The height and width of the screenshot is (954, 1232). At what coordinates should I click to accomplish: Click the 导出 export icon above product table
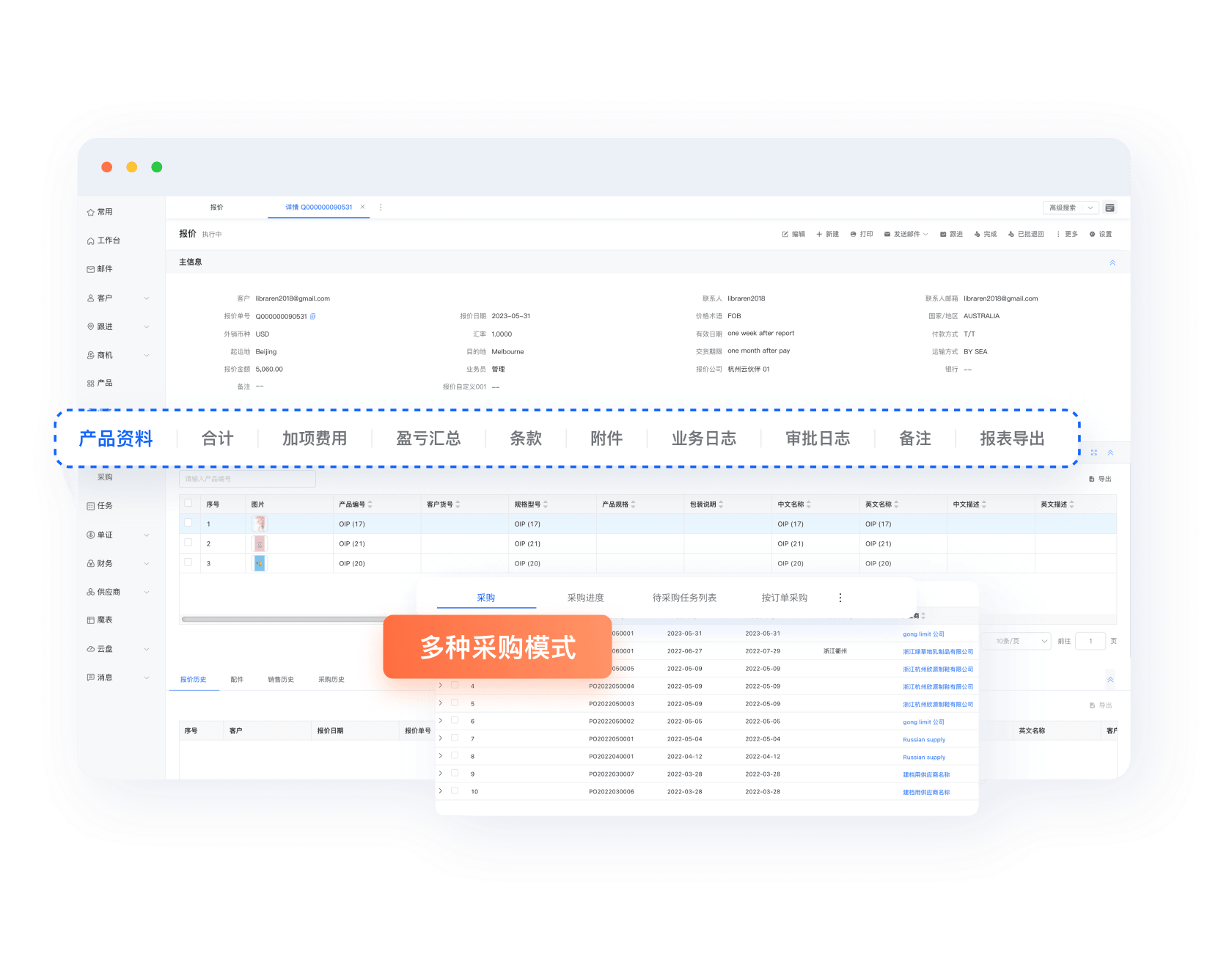[x=1092, y=479]
